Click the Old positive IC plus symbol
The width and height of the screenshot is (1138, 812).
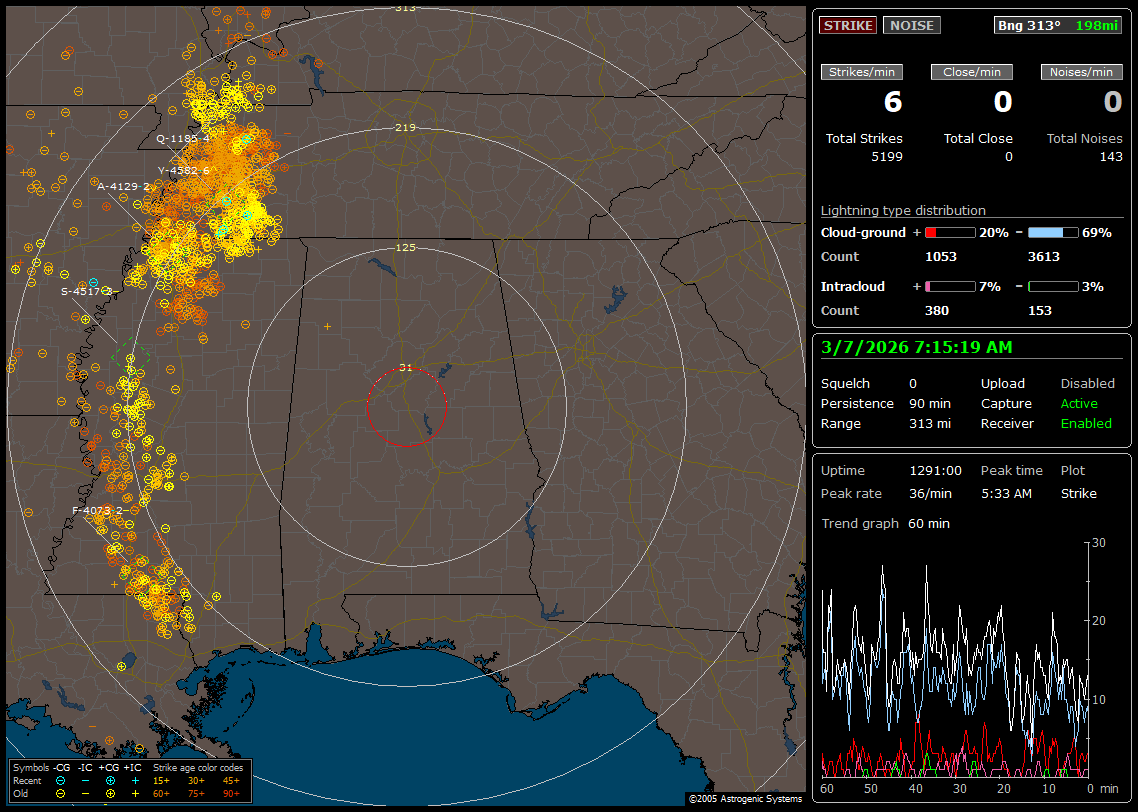pyautogui.click(x=135, y=793)
